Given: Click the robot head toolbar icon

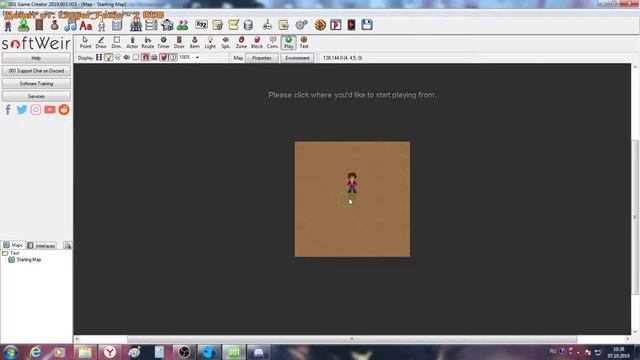Looking at the screenshot, I should [167, 25].
